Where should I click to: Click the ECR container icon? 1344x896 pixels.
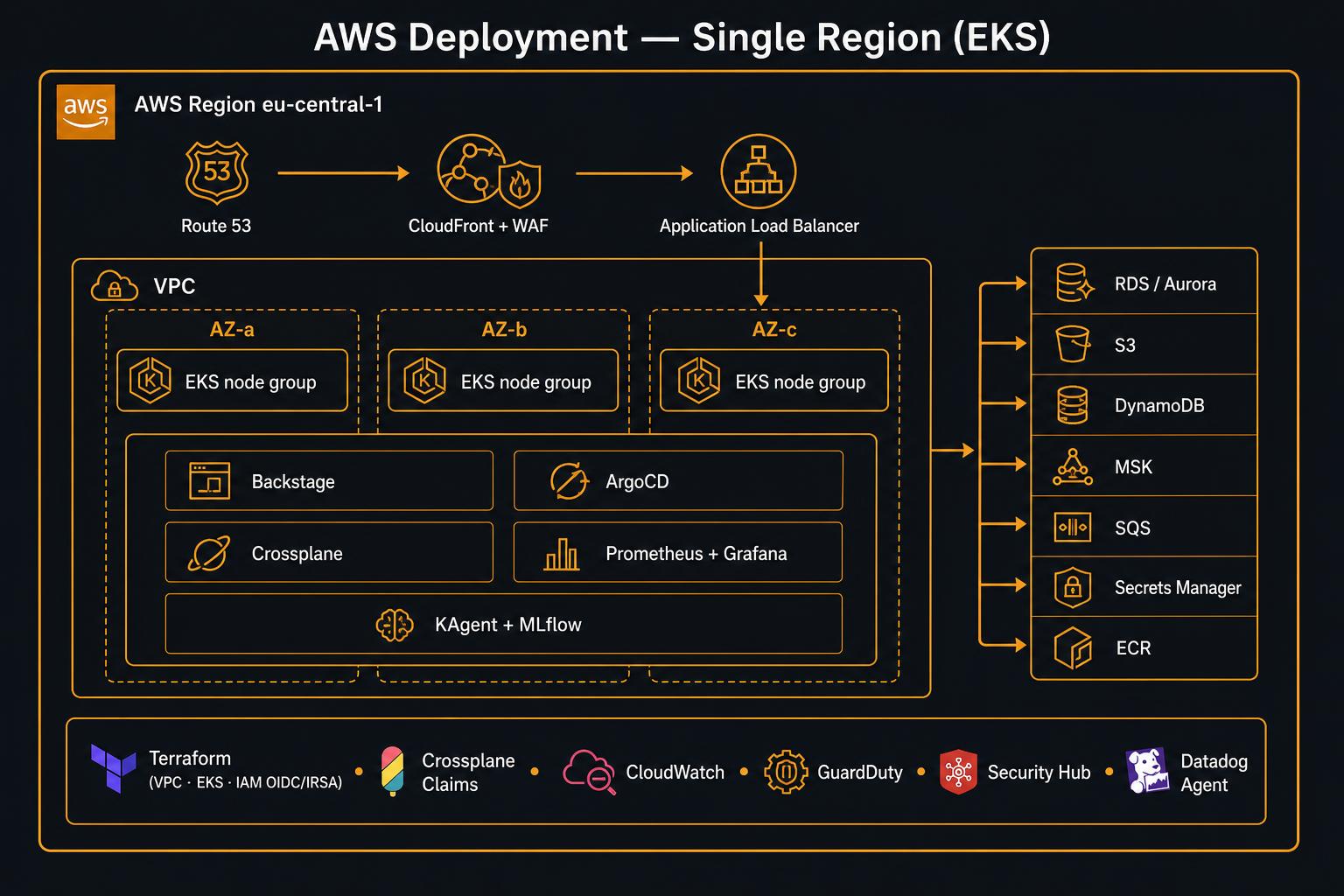tap(1073, 647)
